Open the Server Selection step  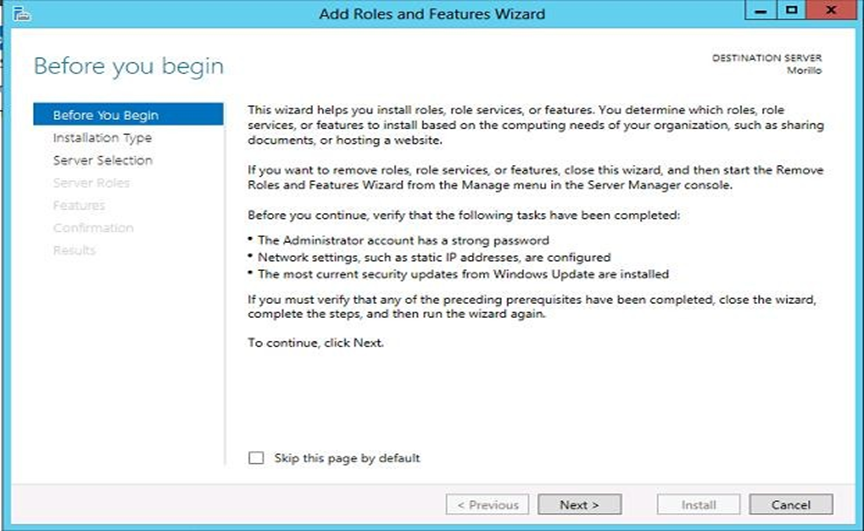pyautogui.click(x=102, y=160)
